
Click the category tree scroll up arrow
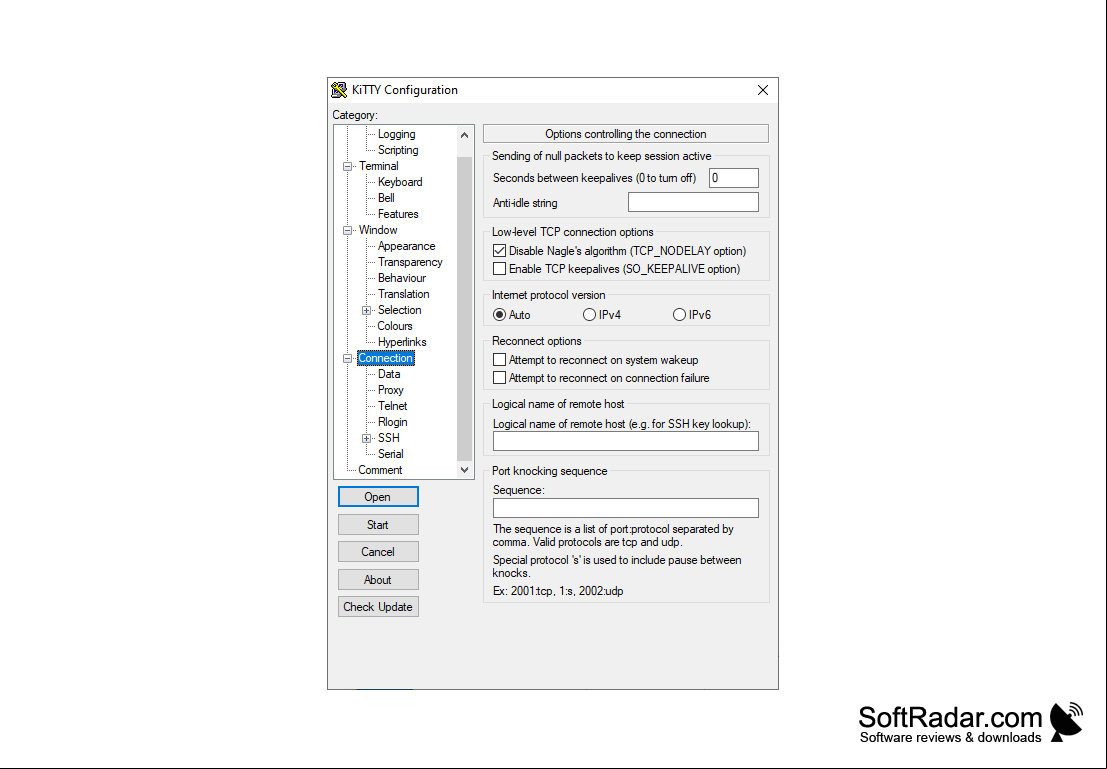[464, 135]
